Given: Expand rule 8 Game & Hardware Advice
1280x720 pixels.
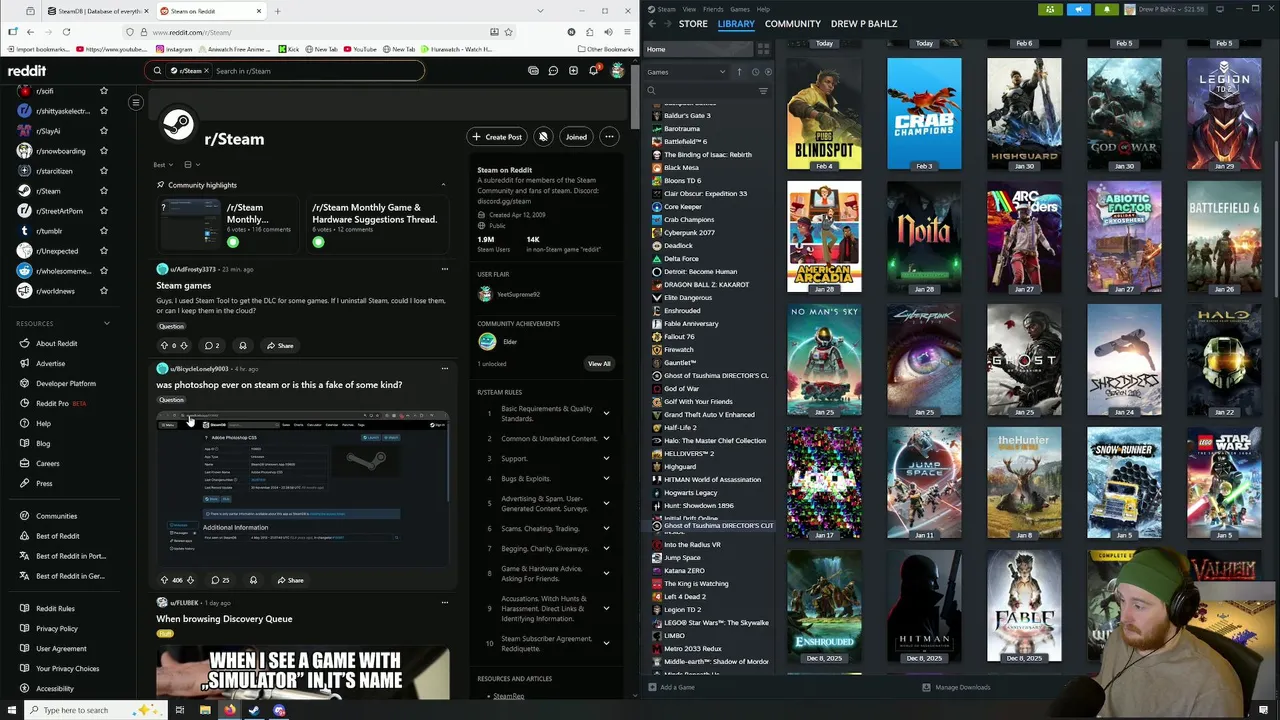Looking at the screenshot, I should 606,573.
